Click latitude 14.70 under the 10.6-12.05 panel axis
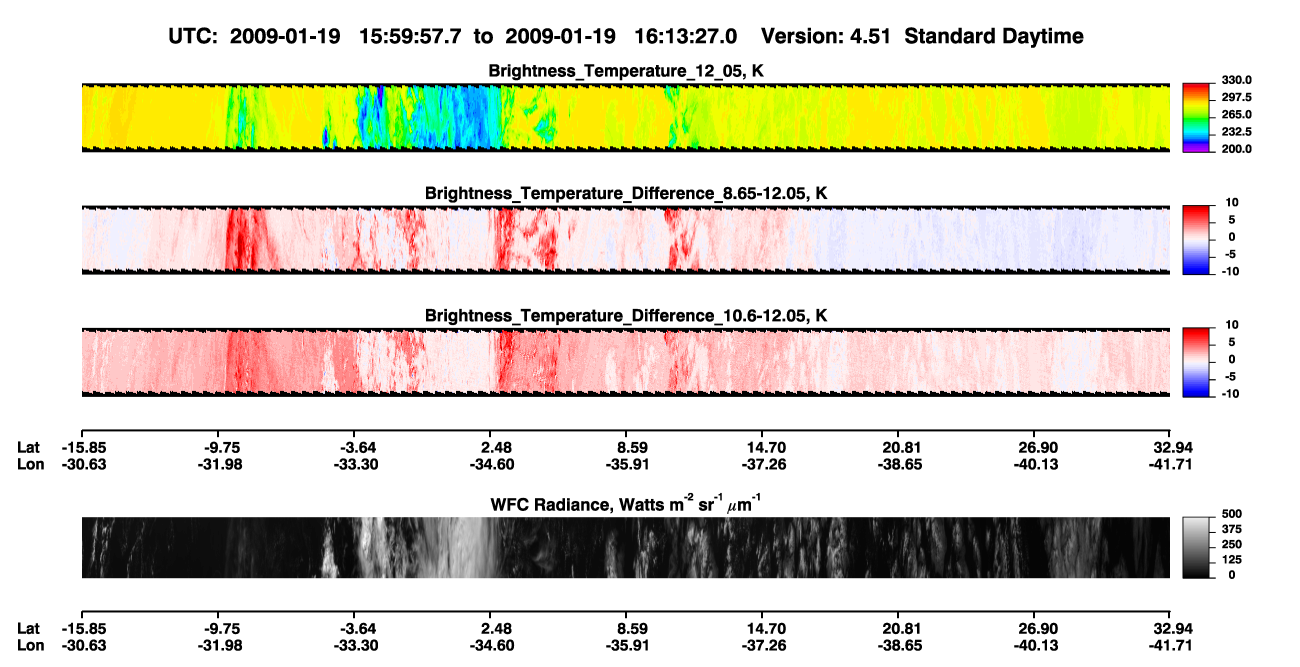This screenshot has width=1300, height=667. click(762, 448)
